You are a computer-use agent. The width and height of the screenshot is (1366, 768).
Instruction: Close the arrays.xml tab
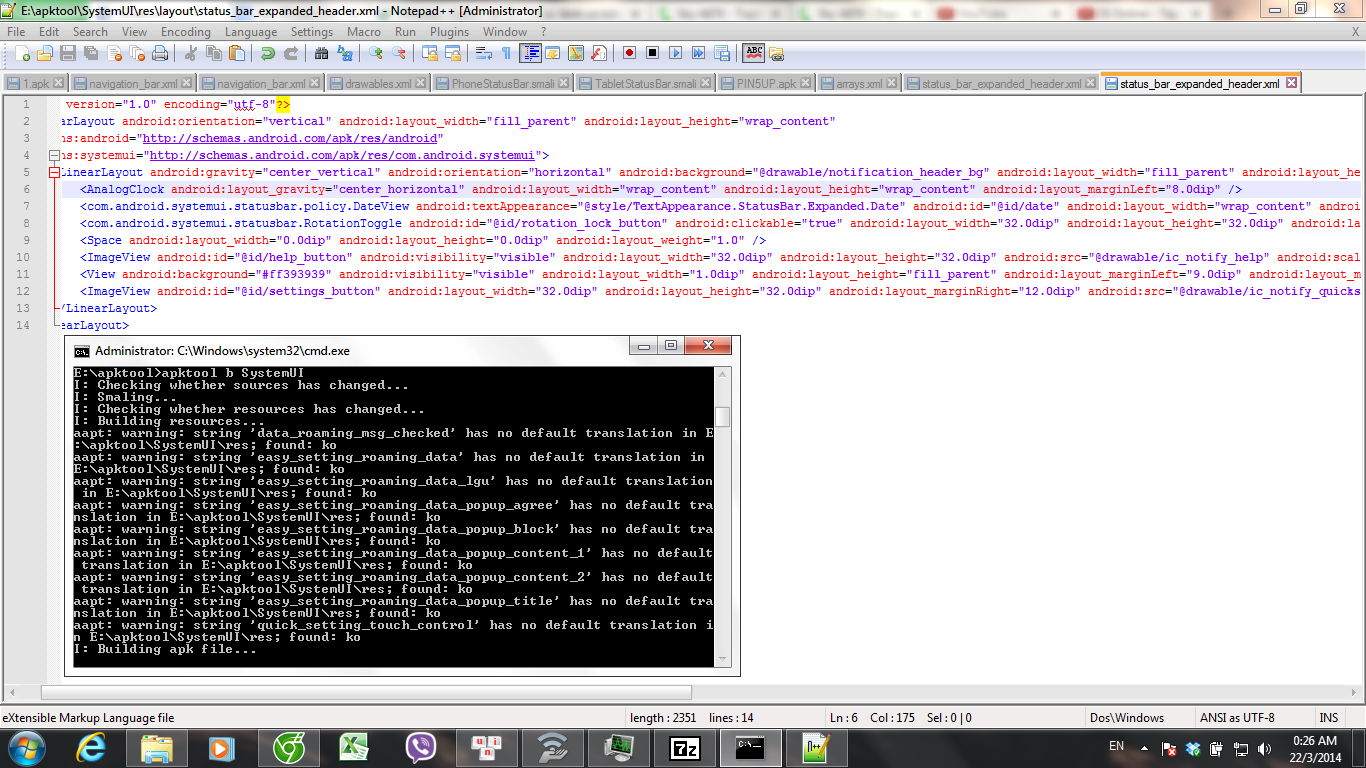[892, 84]
